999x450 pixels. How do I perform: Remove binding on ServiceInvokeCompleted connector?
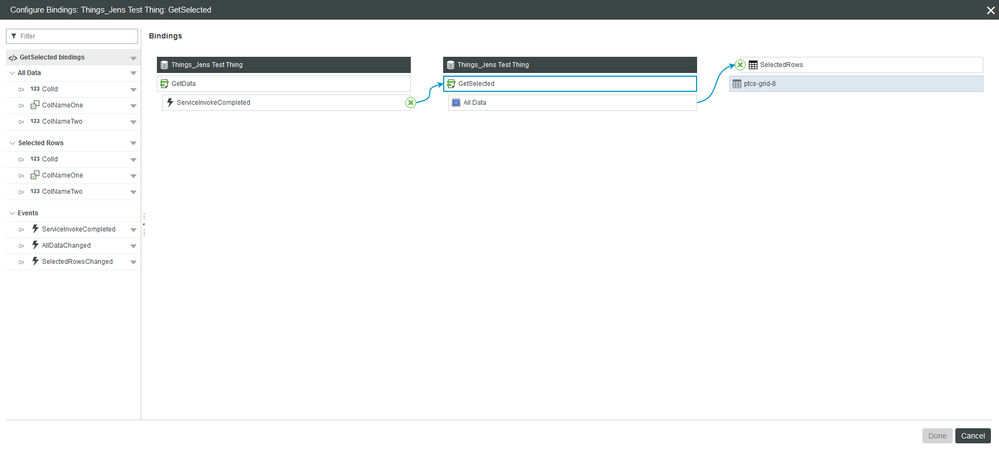pyautogui.click(x=410, y=103)
